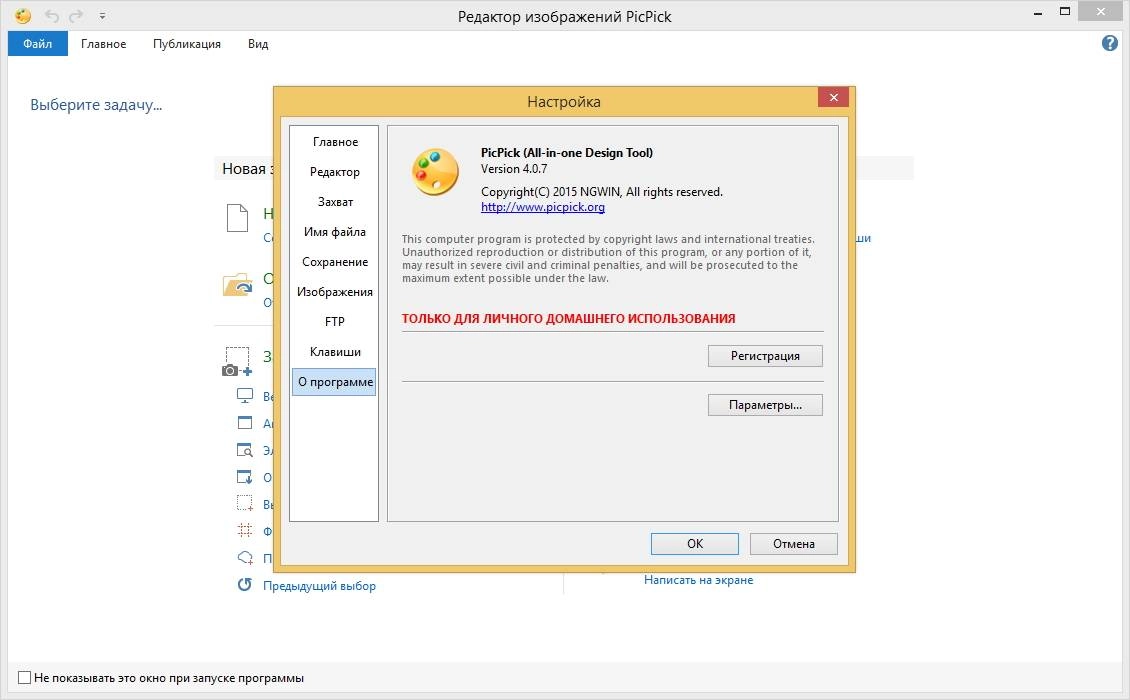Select the fixed region capture icon
Screen dimensions: 1130x700
[x=245, y=531]
